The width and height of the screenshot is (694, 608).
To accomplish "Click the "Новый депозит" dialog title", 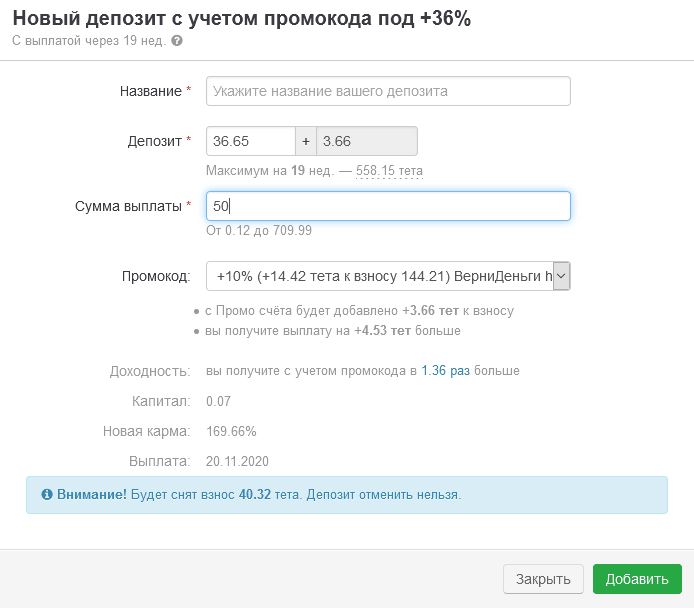I will tap(241, 18).
